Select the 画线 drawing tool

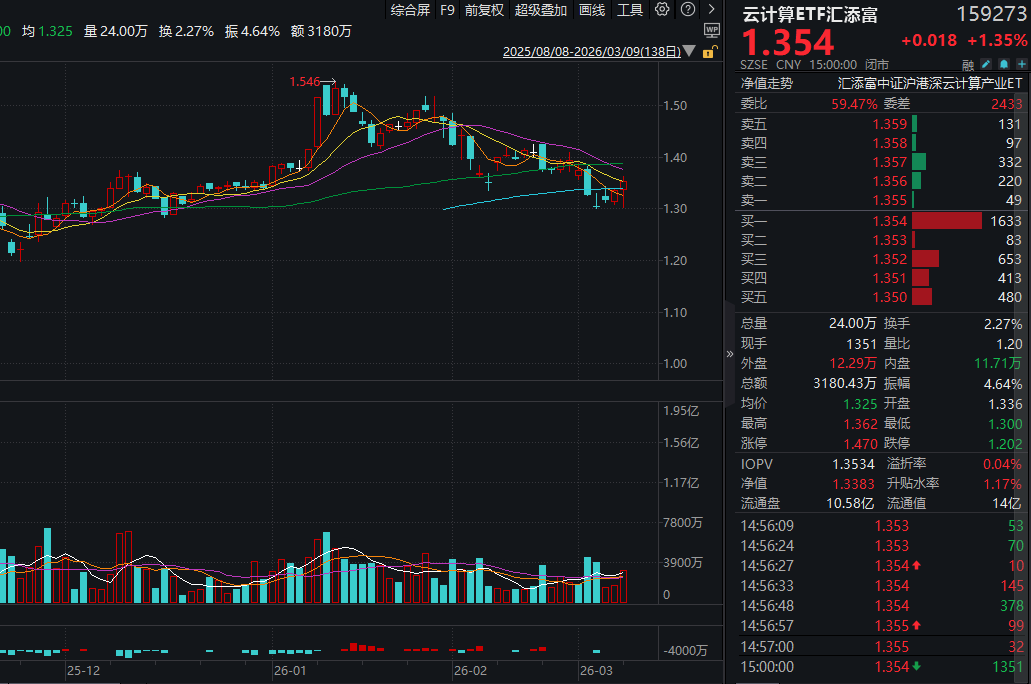[x=591, y=9]
